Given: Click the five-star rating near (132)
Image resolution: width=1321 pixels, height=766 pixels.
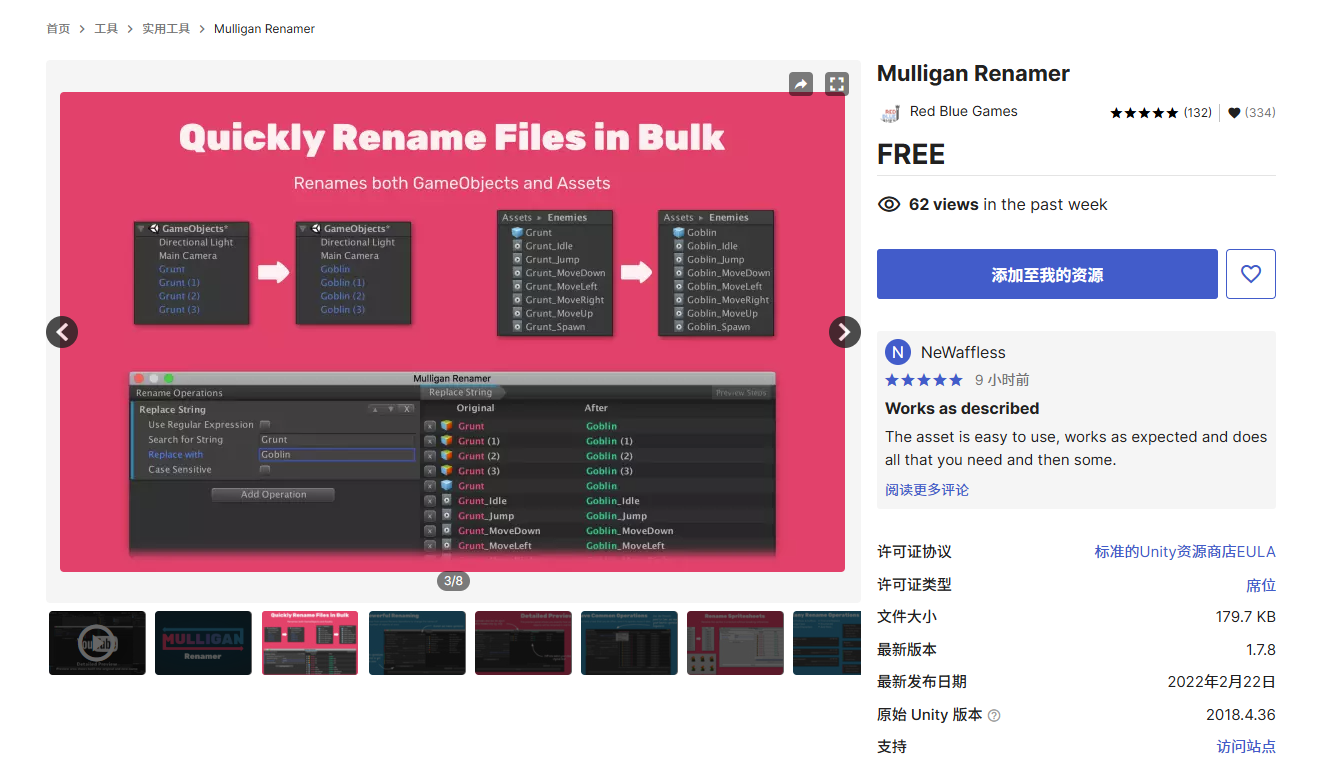Looking at the screenshot, I should (x=1144, y=113).
